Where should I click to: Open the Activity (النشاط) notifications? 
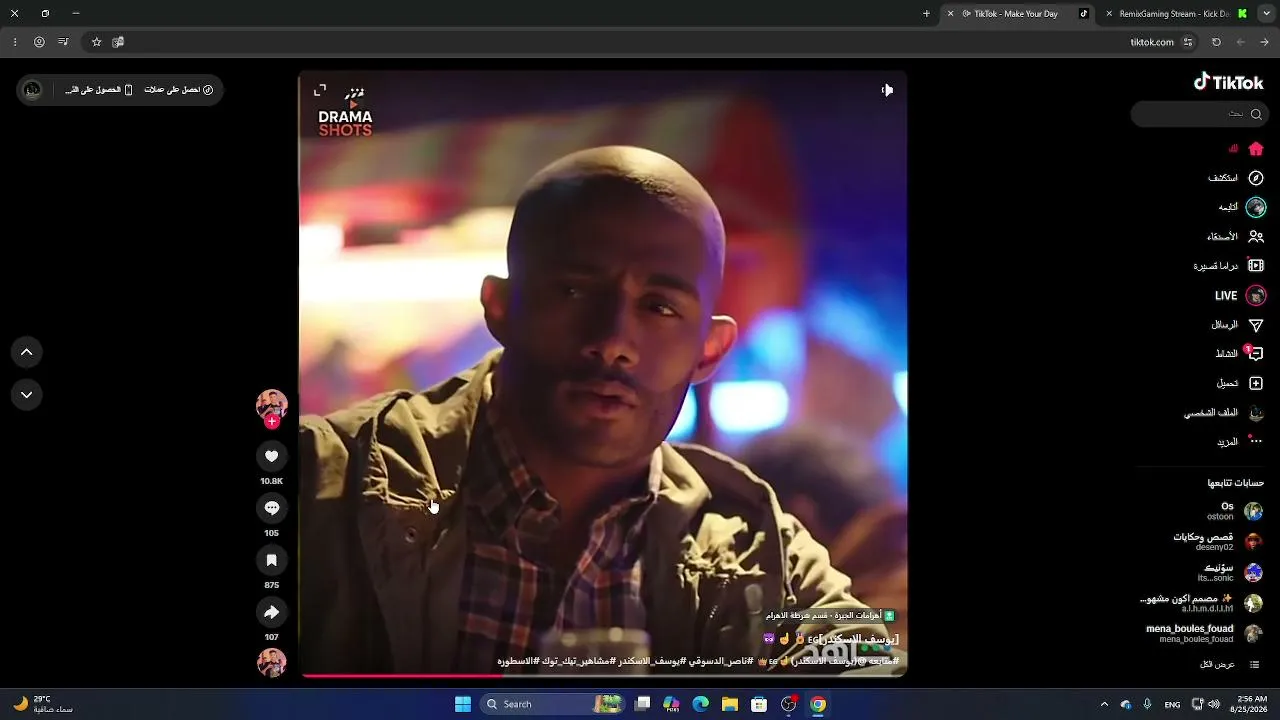click(1240, 354)
